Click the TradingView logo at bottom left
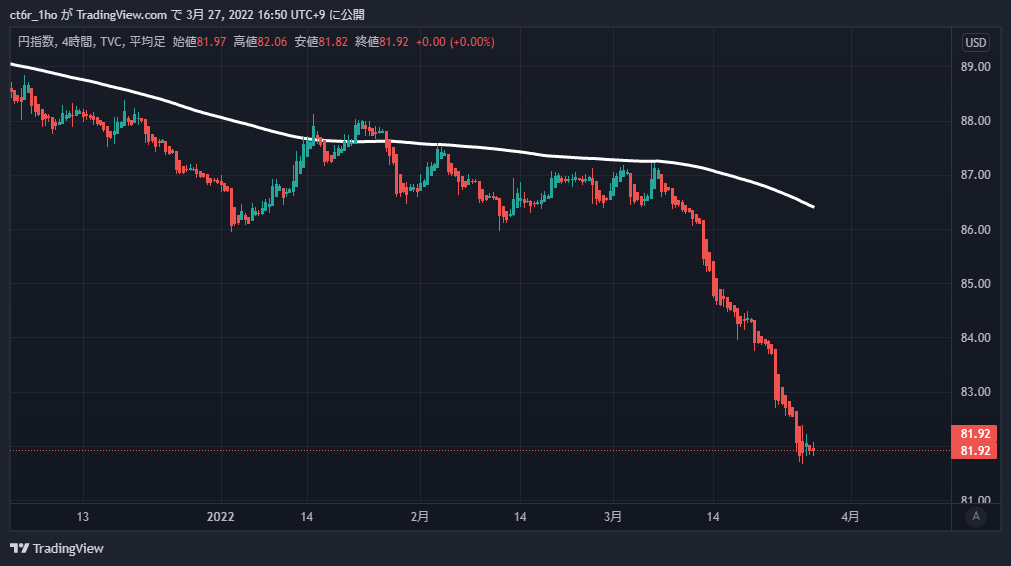The image size is (1011, 566). pyautogui.click(x=57, y=549)
